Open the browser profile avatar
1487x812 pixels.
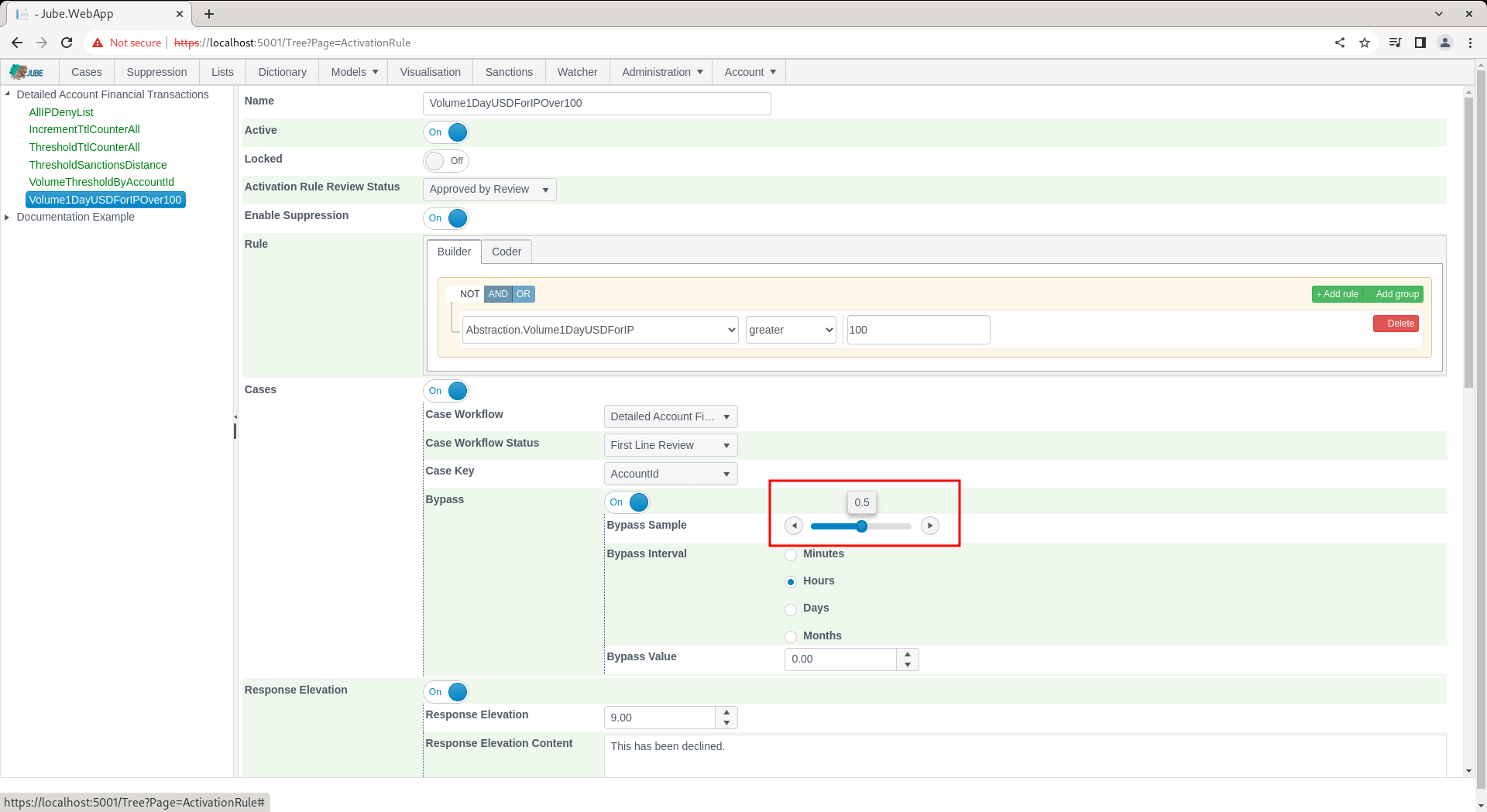(x=1445, y=43)
